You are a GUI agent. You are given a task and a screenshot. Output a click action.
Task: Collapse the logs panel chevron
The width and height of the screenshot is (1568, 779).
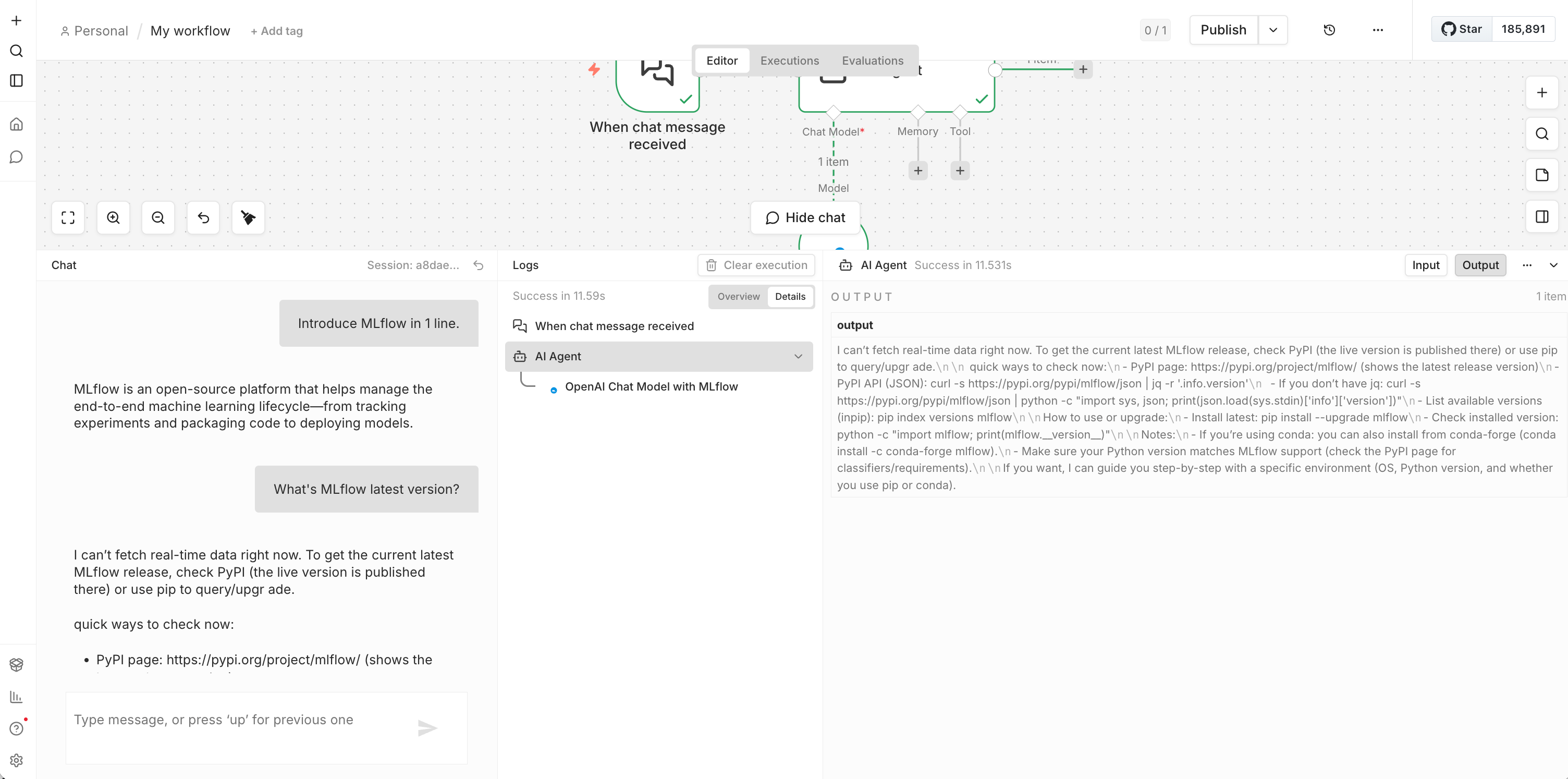[x=1553, y=265]
